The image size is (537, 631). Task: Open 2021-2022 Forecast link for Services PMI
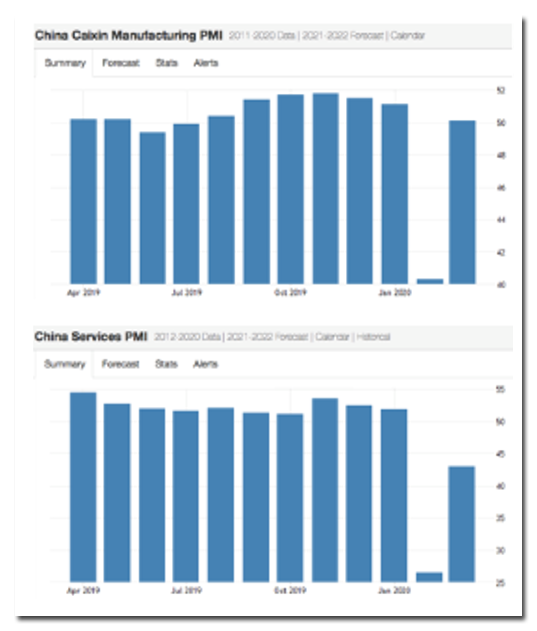coord(268,337)
